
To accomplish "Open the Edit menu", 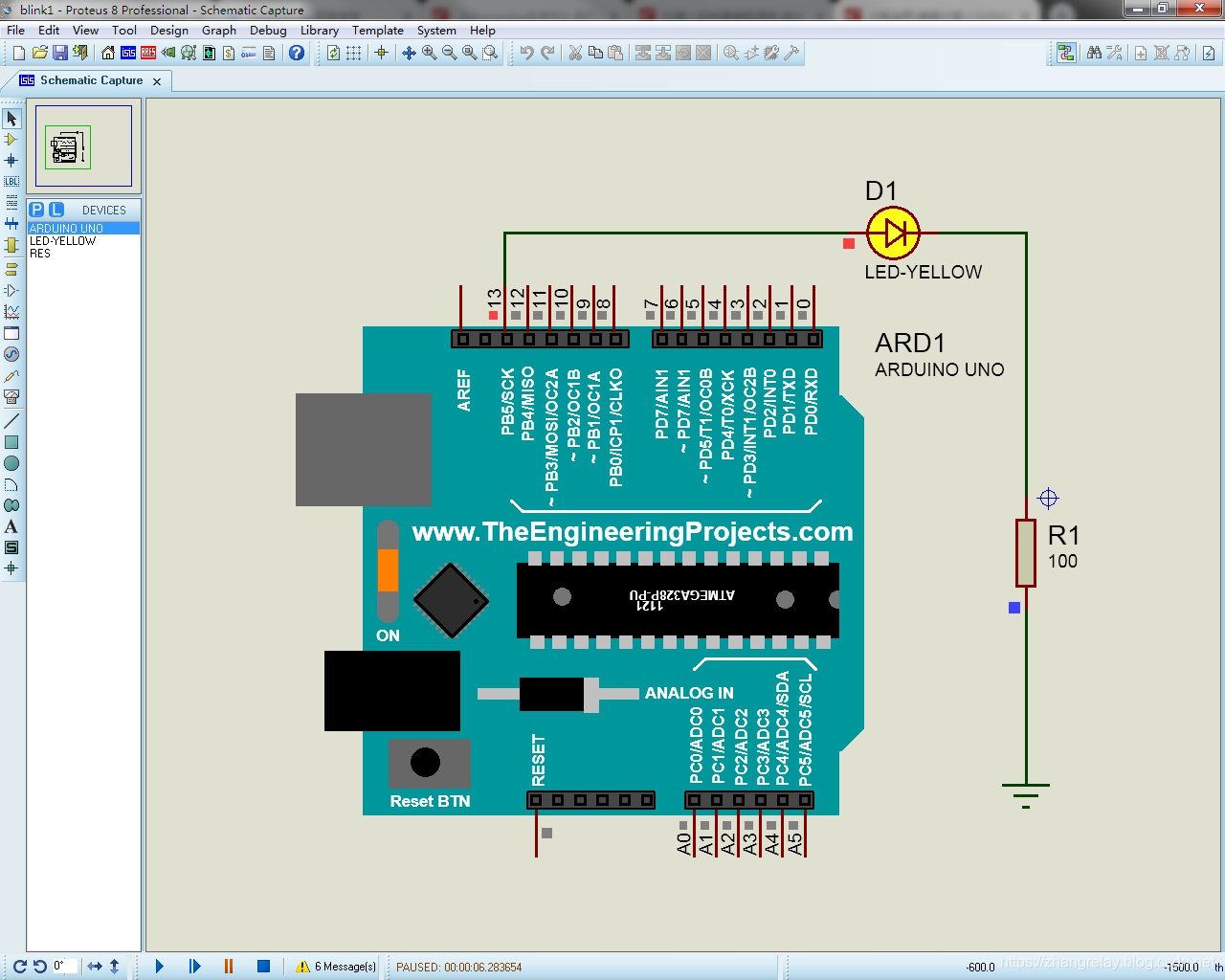I will (x=49, y=30).
